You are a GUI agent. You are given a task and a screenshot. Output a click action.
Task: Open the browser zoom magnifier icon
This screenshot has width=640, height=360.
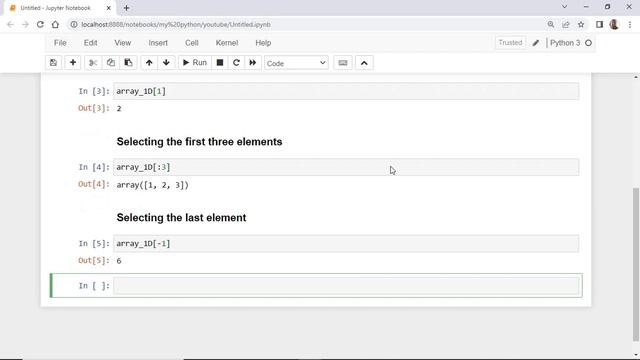point(551,24)
